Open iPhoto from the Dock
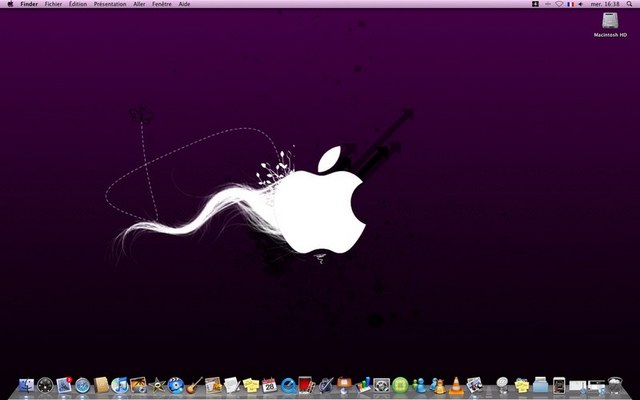This screenshot has height=400, width=640. [x=138, y=385]
